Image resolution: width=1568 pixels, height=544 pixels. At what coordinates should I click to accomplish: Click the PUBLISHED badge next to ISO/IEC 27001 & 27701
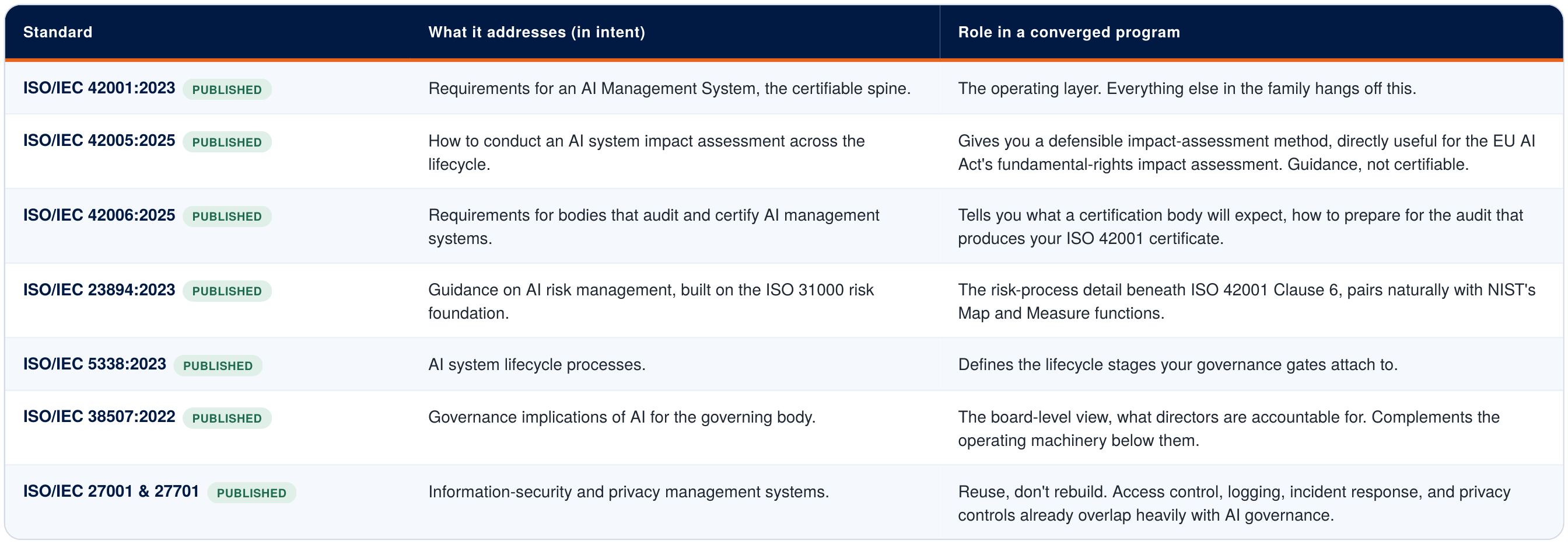[x=251, y=493]
